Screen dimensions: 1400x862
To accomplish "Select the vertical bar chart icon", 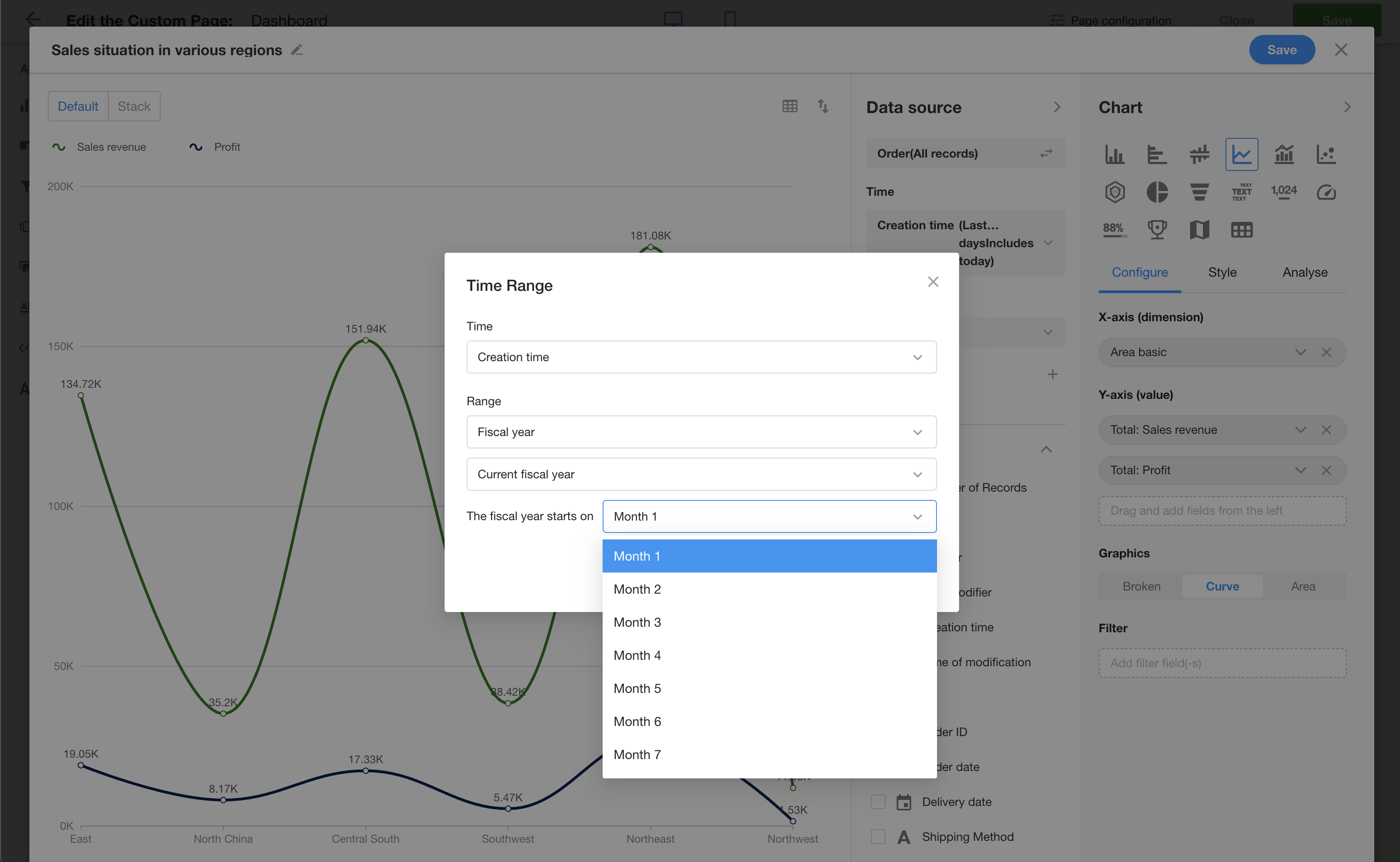I will click(x=1114, y=154).
